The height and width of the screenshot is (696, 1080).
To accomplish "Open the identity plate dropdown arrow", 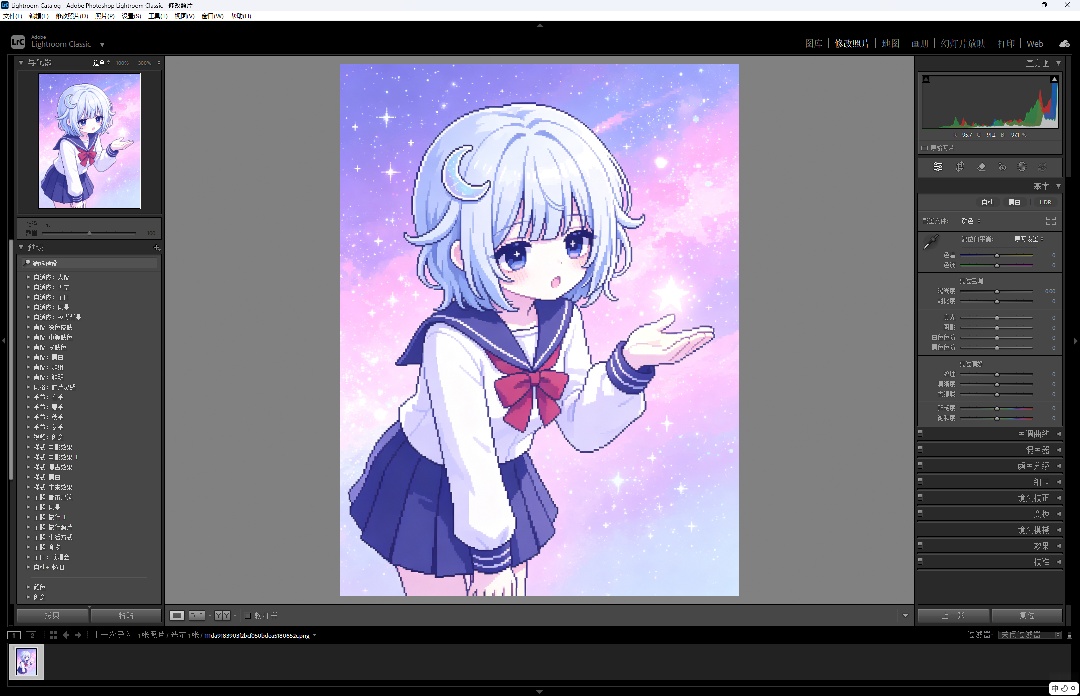I will [x=102, y=45].
